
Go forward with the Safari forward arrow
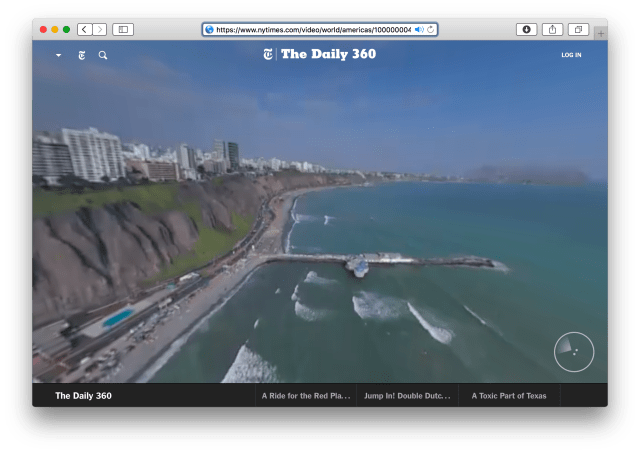tap(100, 29)
